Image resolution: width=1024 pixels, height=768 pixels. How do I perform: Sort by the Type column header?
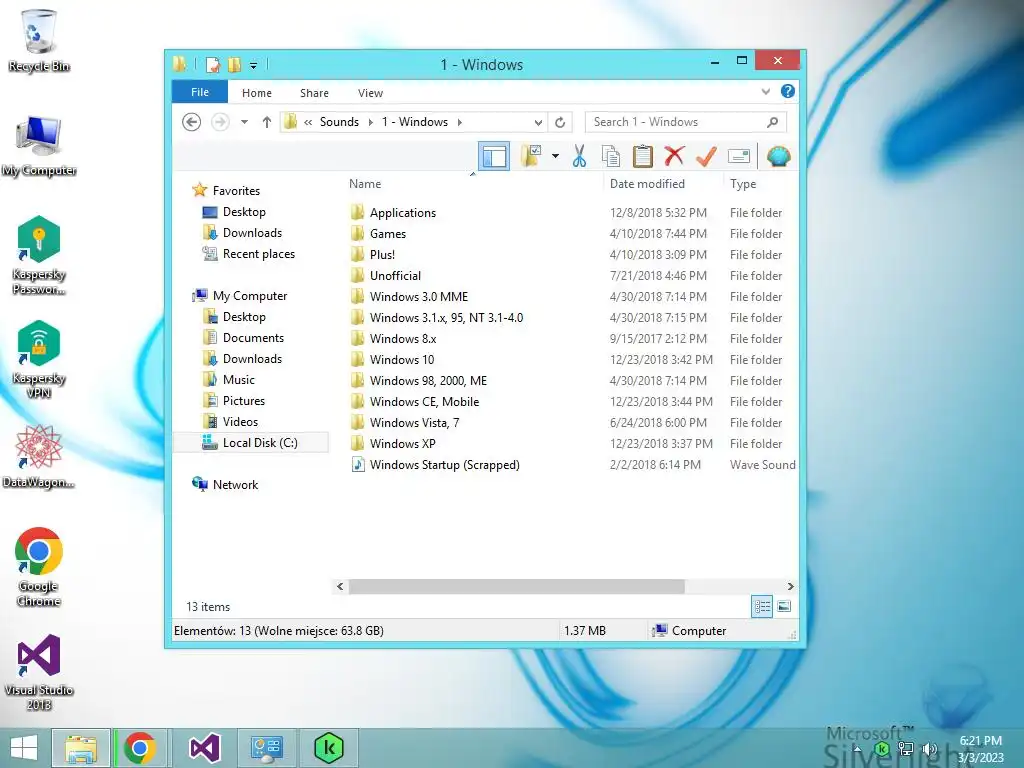click(743, 184)
